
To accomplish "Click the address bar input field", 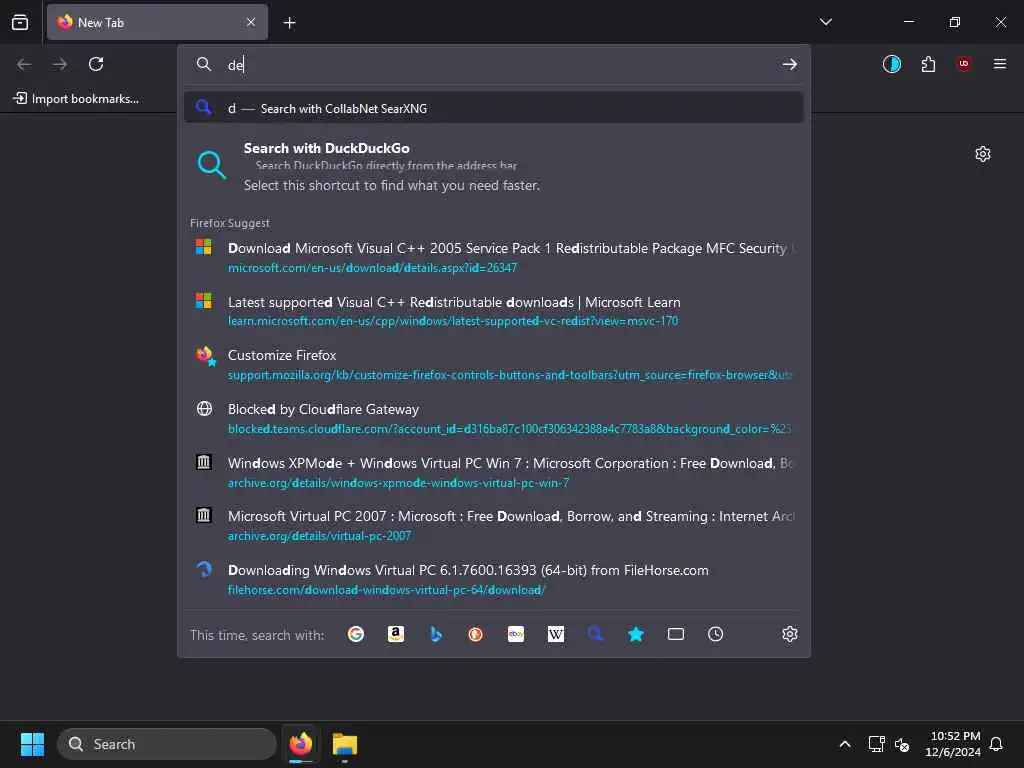I will point(494,64).
